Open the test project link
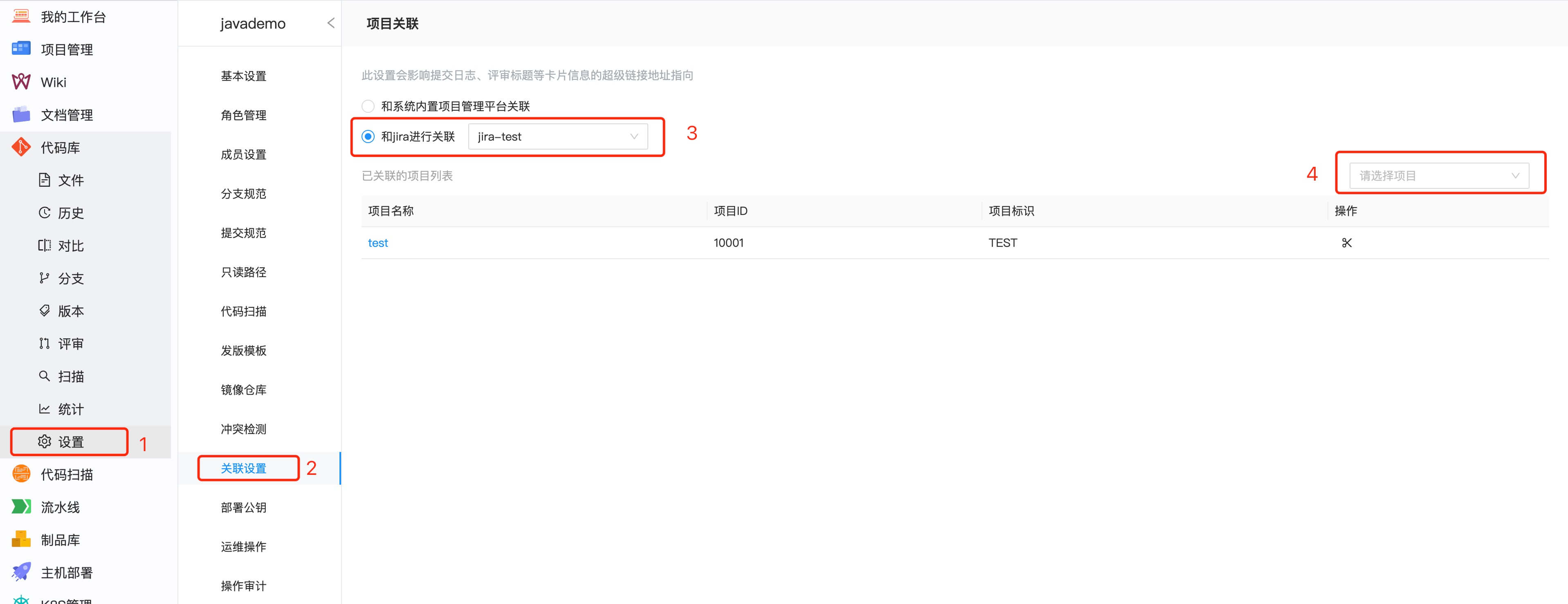This screenshot has width=1568, height=604. point(378,243)
